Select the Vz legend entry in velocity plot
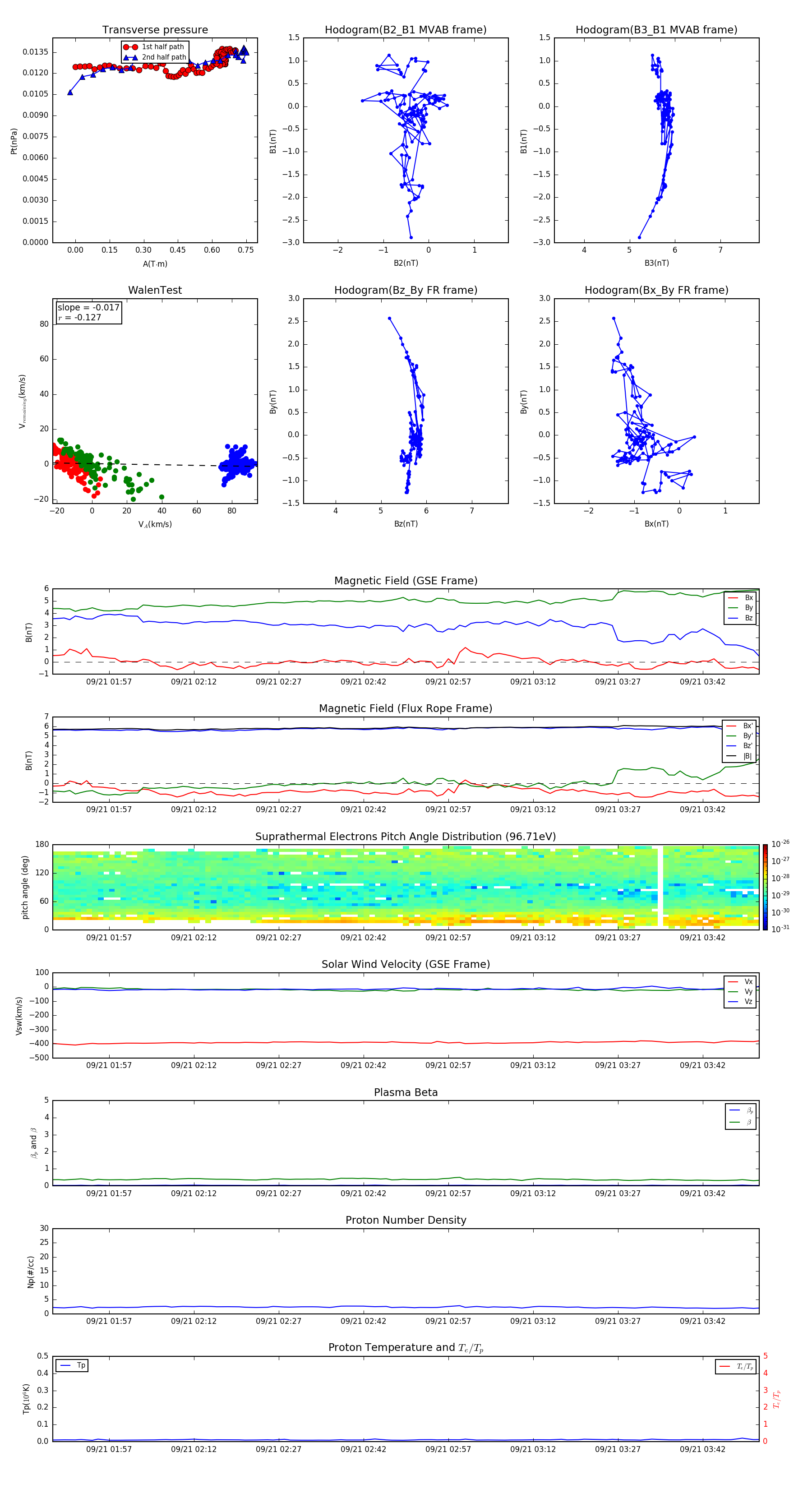Image resolution: width=812 pixels, height=1489 pixels. [x=740, y=1002]
